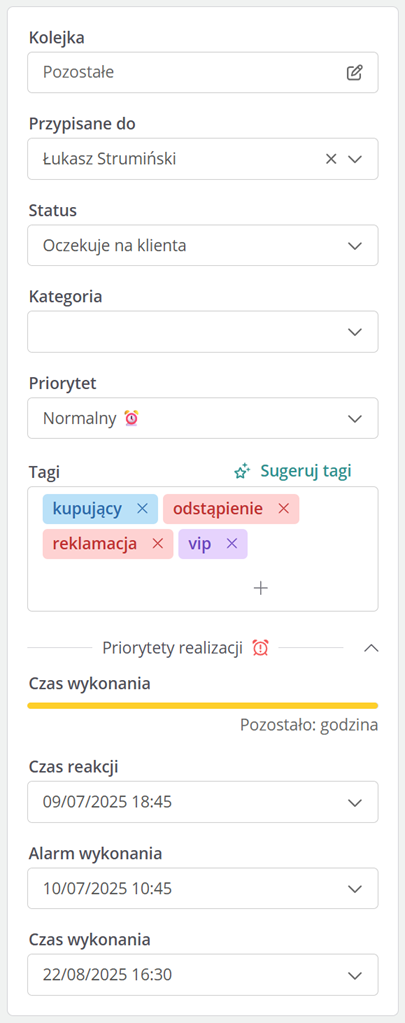Image resolution: width=405 pixels, height=1023 pixels.
Task: Click the red alarm icon by Priorytety realizacji
Action: [x=261, y=648]
